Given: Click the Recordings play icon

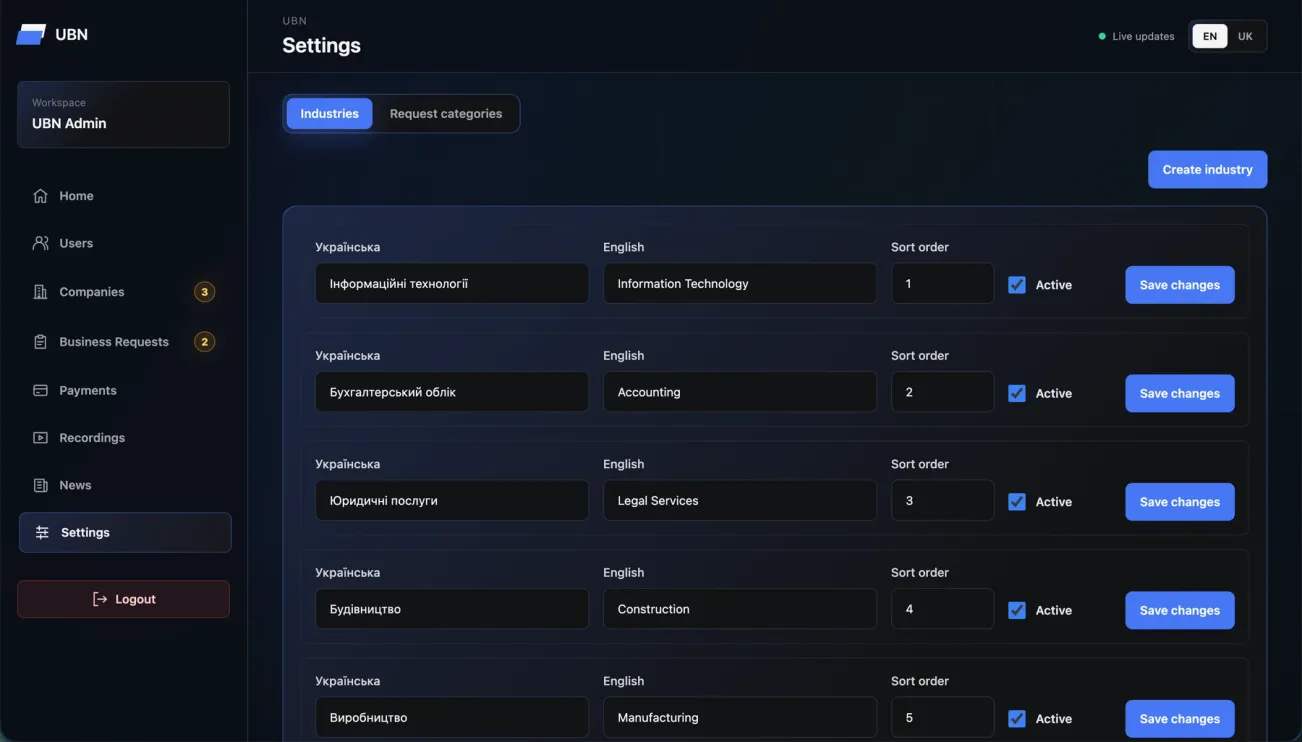Looking at the screenshot, I should (x=40, y=438).
